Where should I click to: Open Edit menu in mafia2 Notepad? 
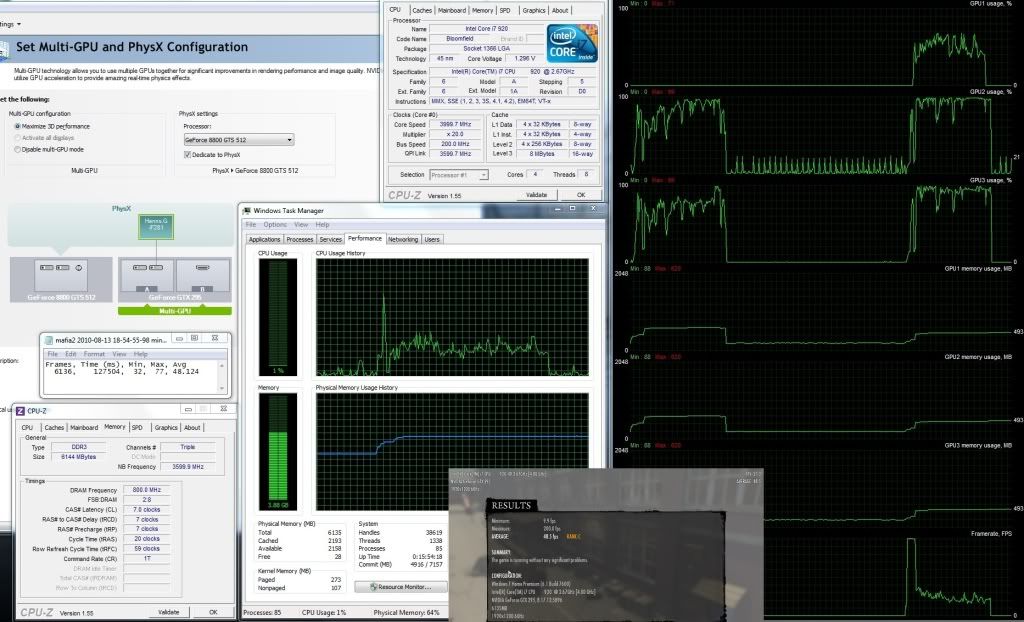point(71,354)
